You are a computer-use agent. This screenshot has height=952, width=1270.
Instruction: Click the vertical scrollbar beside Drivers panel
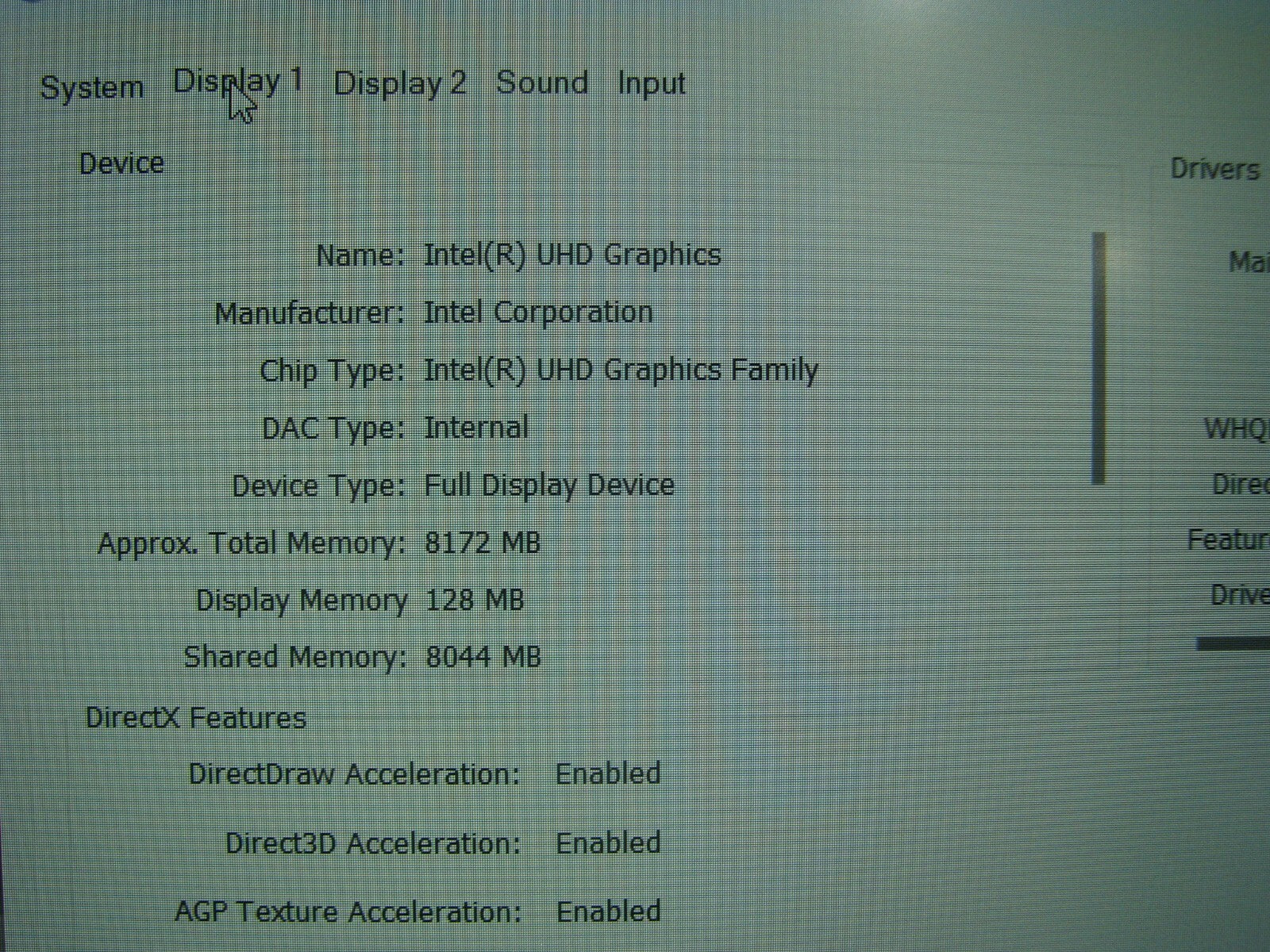(1099, 357)
